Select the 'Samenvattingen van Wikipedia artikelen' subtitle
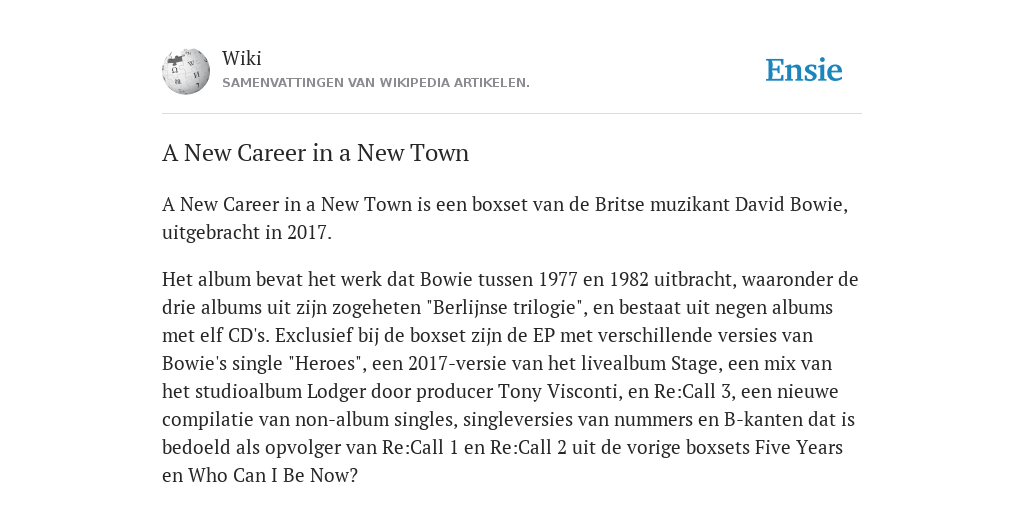Image resolution: width=1024 pixels, height=512 pixels. coord(376,83)
